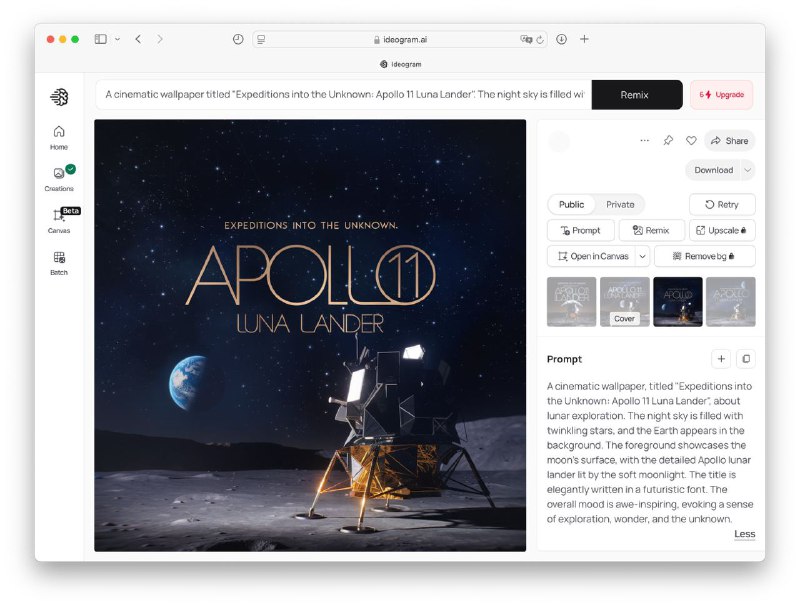
Task: Select the dark third image thumbnail
Action: point(677,302)
